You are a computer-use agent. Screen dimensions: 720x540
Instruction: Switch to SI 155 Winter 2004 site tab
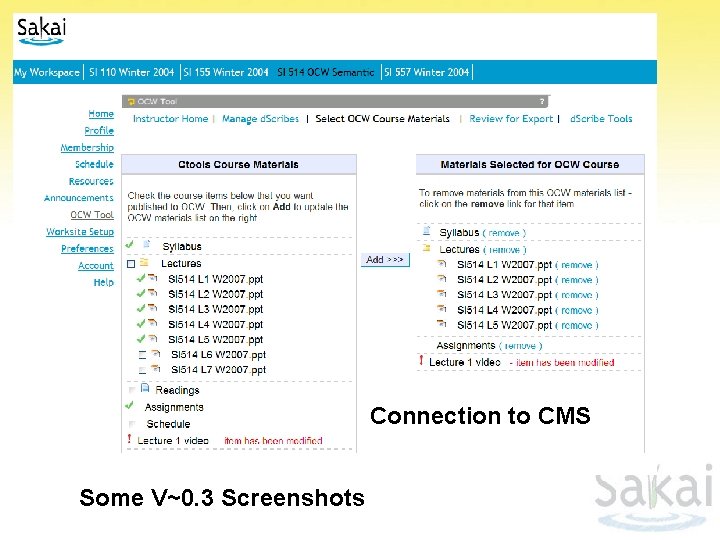(225, 72)
